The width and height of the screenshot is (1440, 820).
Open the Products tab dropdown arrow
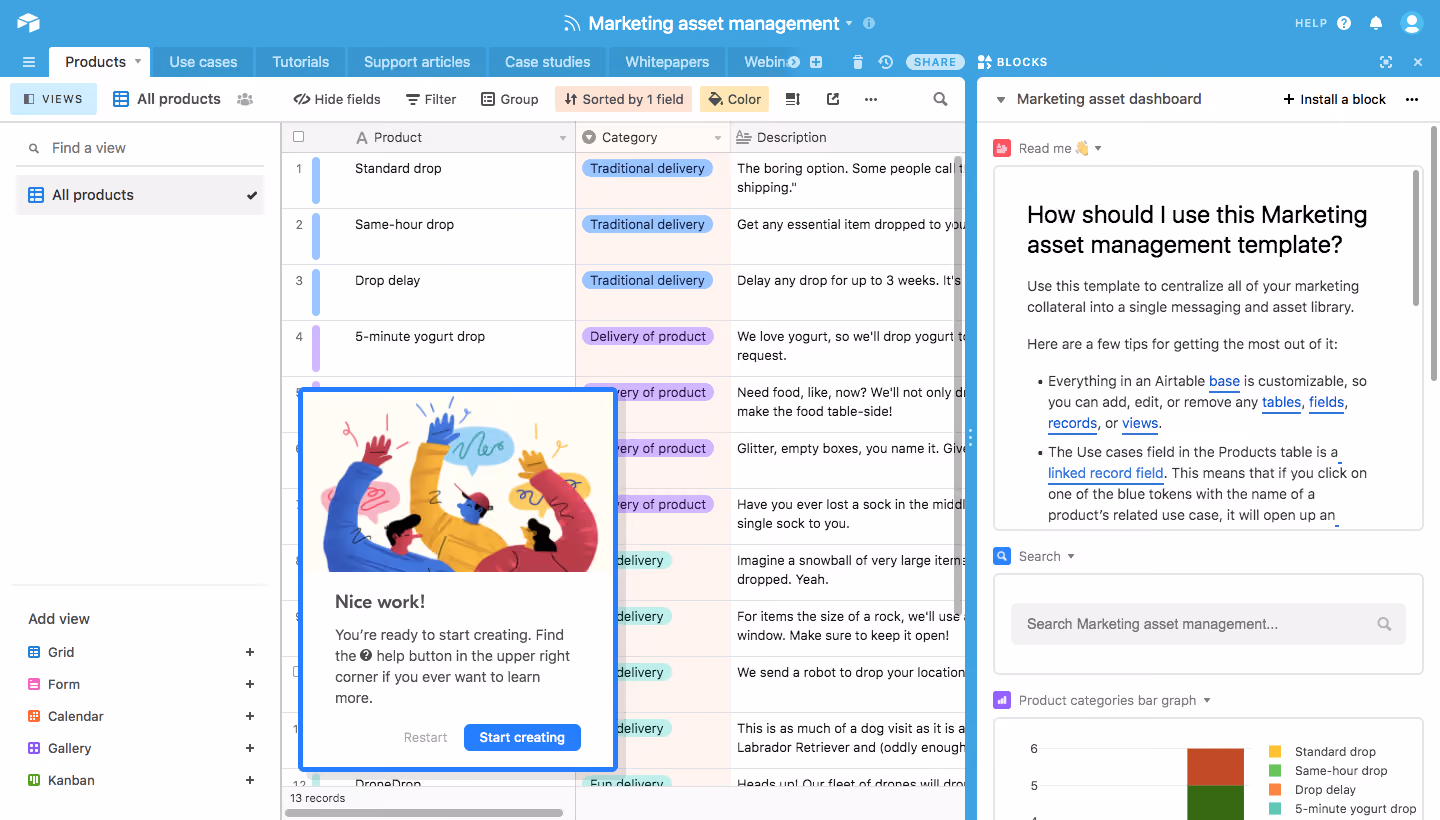pyautogui.click(x=138, y=62)
